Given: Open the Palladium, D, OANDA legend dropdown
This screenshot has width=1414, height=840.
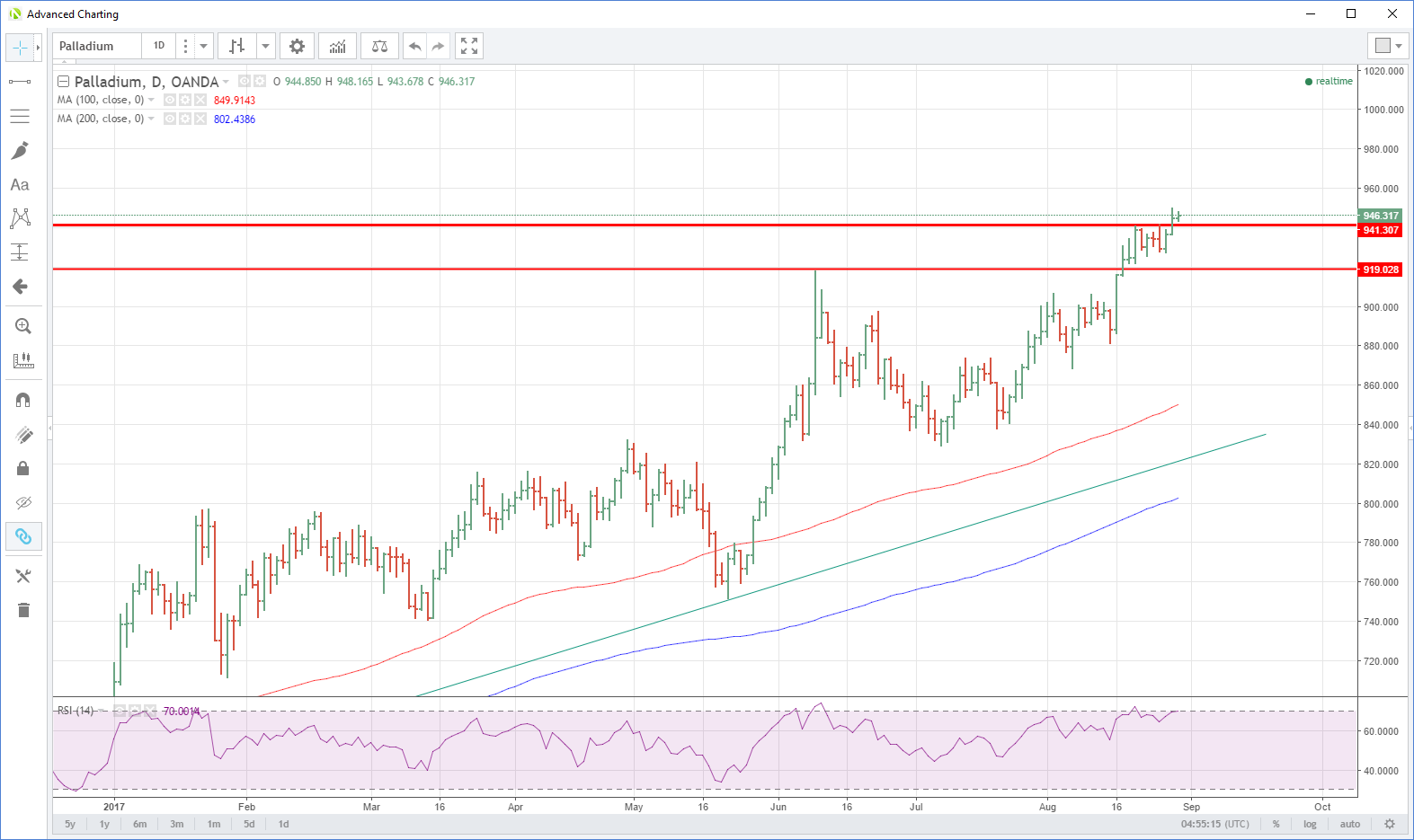Looking at the screenshot, I should [x=226, y=82].
